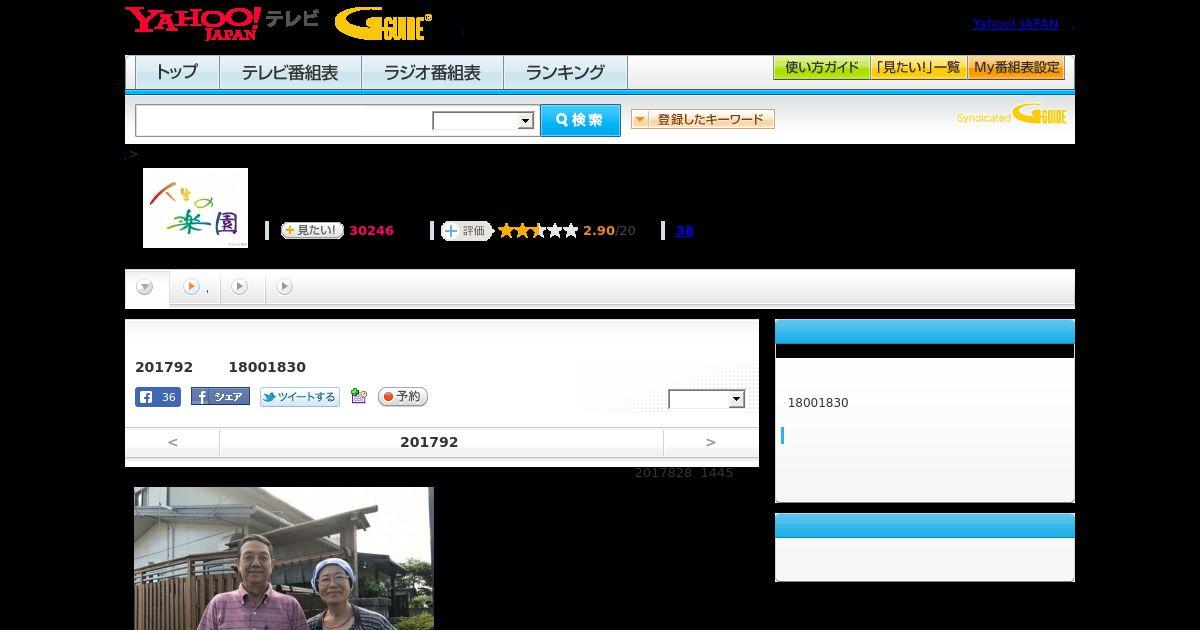This screenshot has height=630, width=1200.
Task: Expand 登録したキーワード dropdown
Action: pos(703,119)
